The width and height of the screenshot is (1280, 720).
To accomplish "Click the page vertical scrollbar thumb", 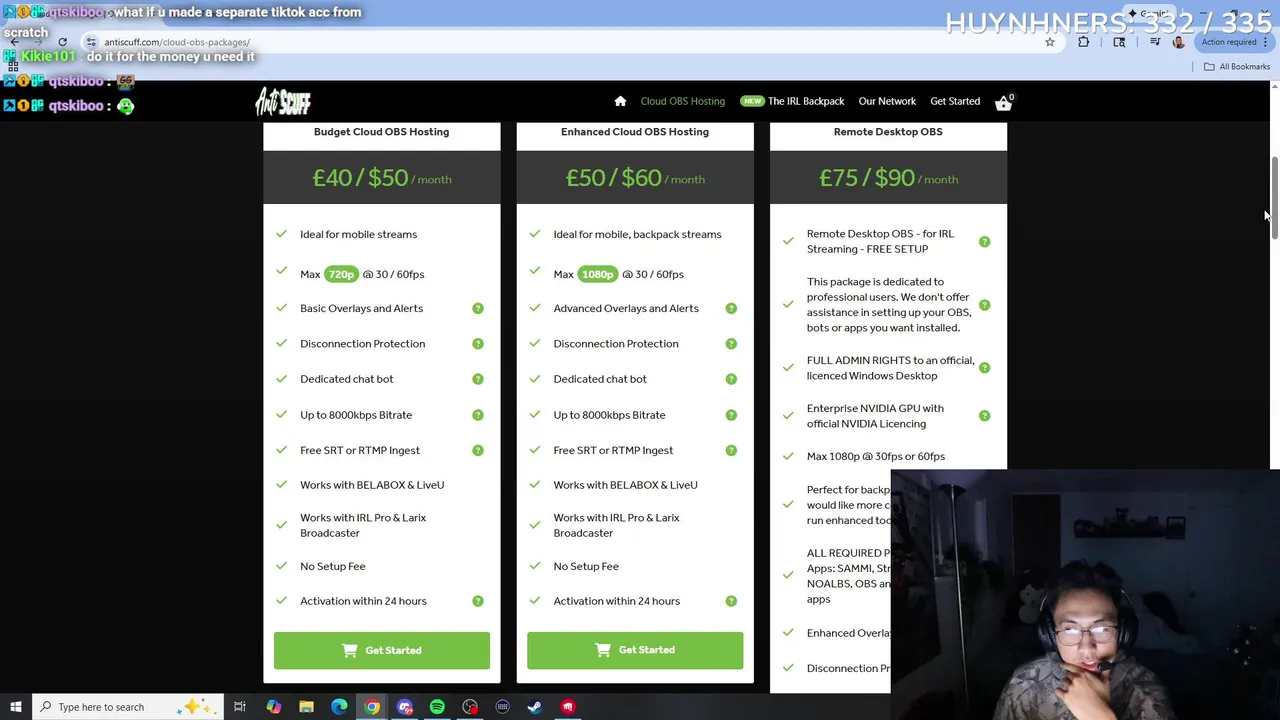I will pos(1273,198).
